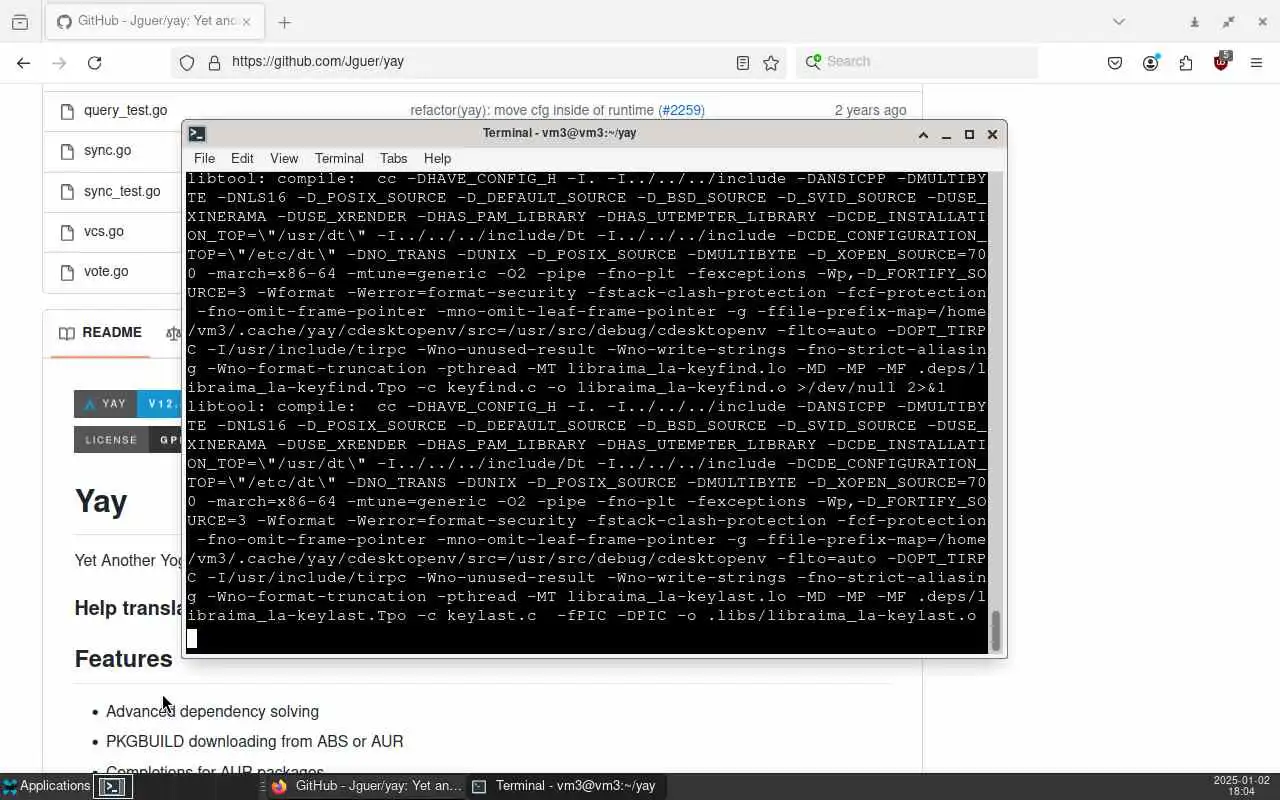This screenshot has height=800, width=1280.
Task: Toggle Reader View in address bar
Action: tap(743, 62)
